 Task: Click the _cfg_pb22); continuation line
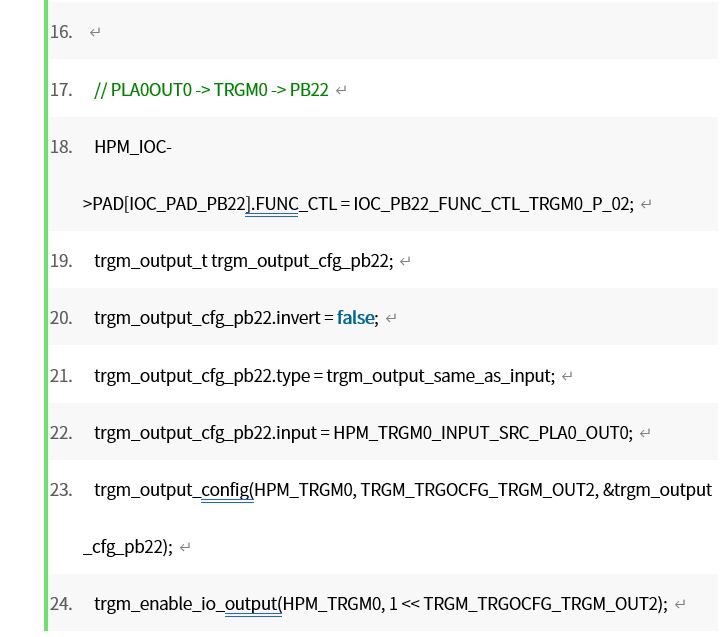coord(128,547)
